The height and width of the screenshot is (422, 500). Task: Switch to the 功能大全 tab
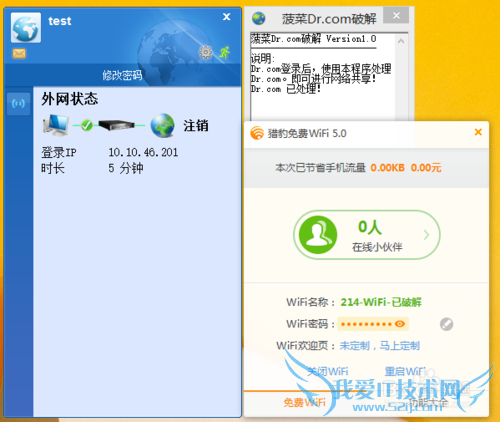[x=428, y=402]
